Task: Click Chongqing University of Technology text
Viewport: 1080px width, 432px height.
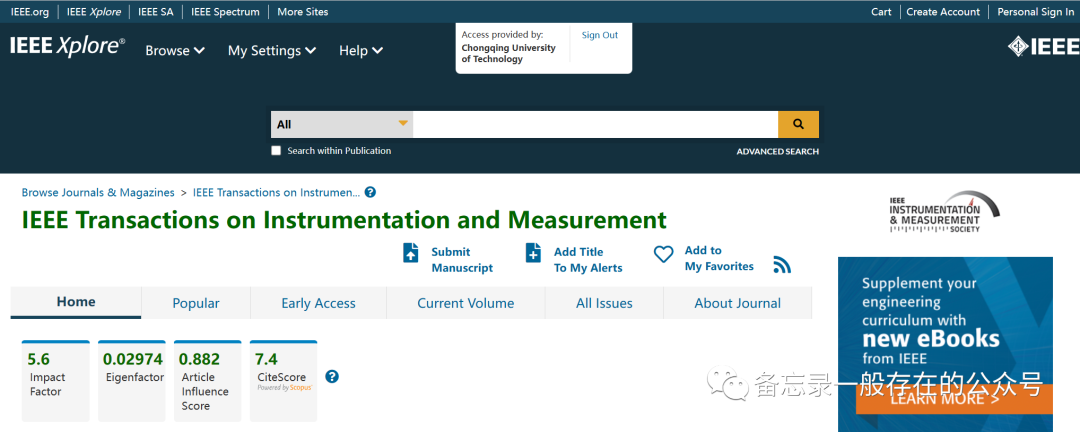Action: 508,54
